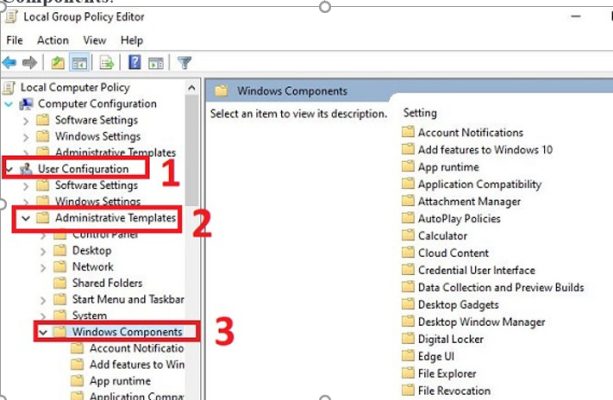Select Add features to Win tree item

(137, 364)
